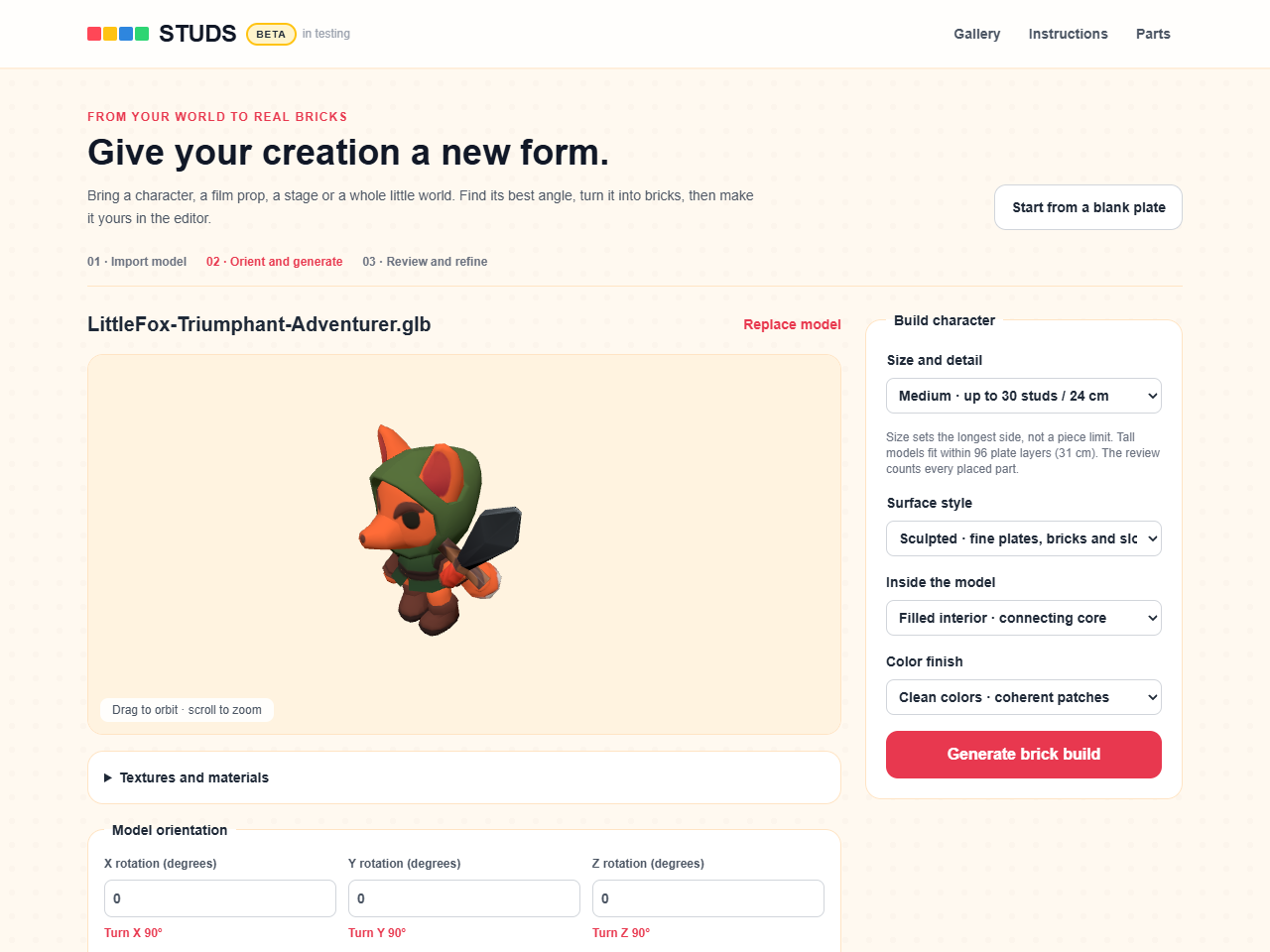Select step 01 Import model
This screenshot has height=952, width=1270.
pyautogui.click(x=137, y=262)
